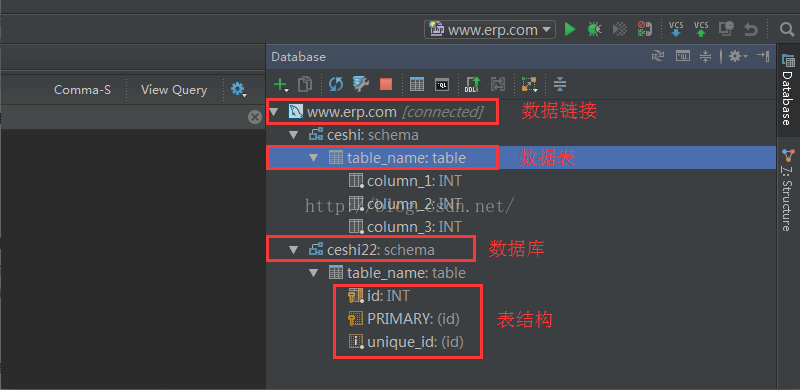Select column_3: INT
800x390 pixels.
pos(405,226)
